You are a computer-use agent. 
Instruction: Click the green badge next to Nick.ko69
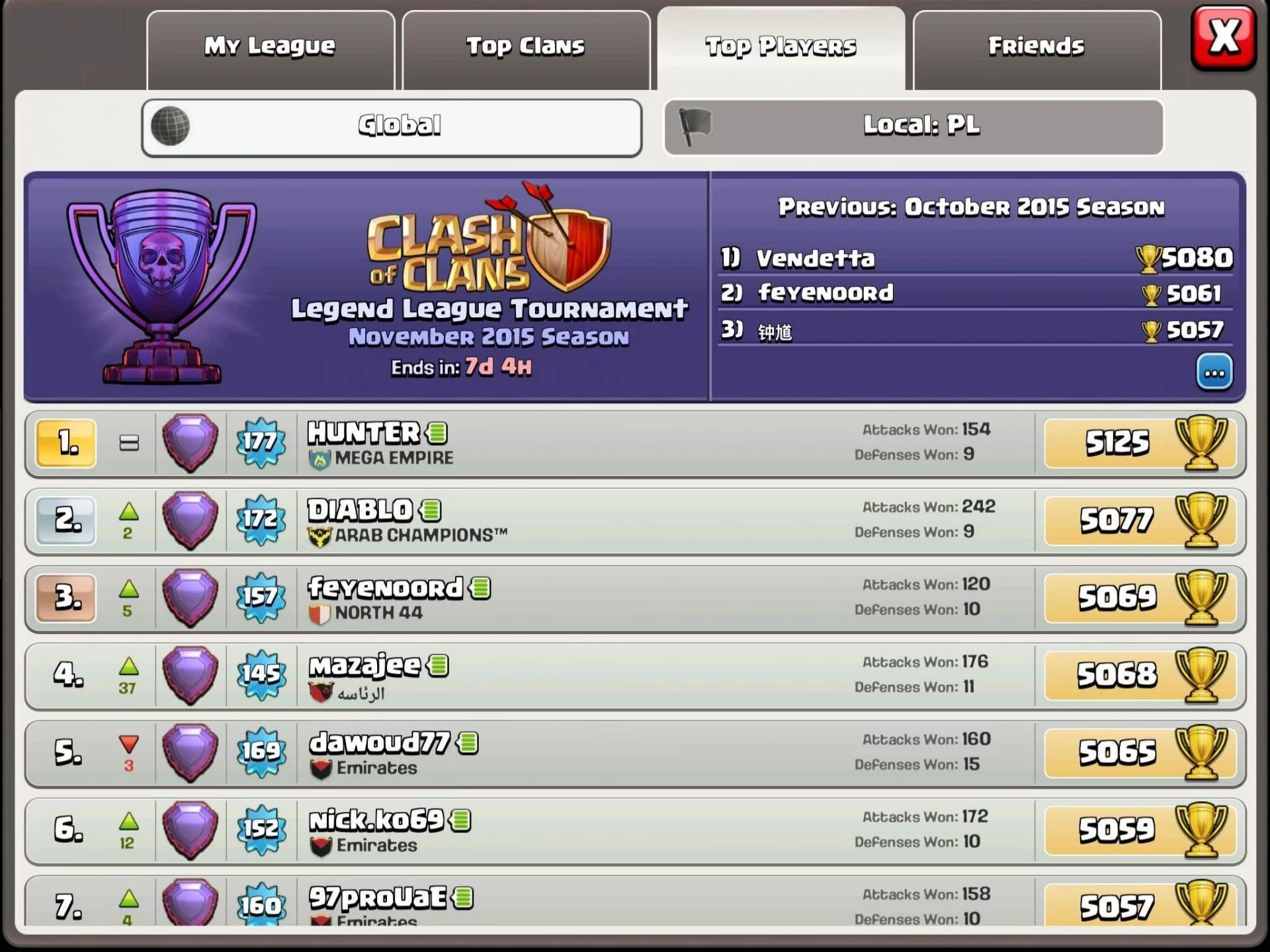[x=460, y=820]
